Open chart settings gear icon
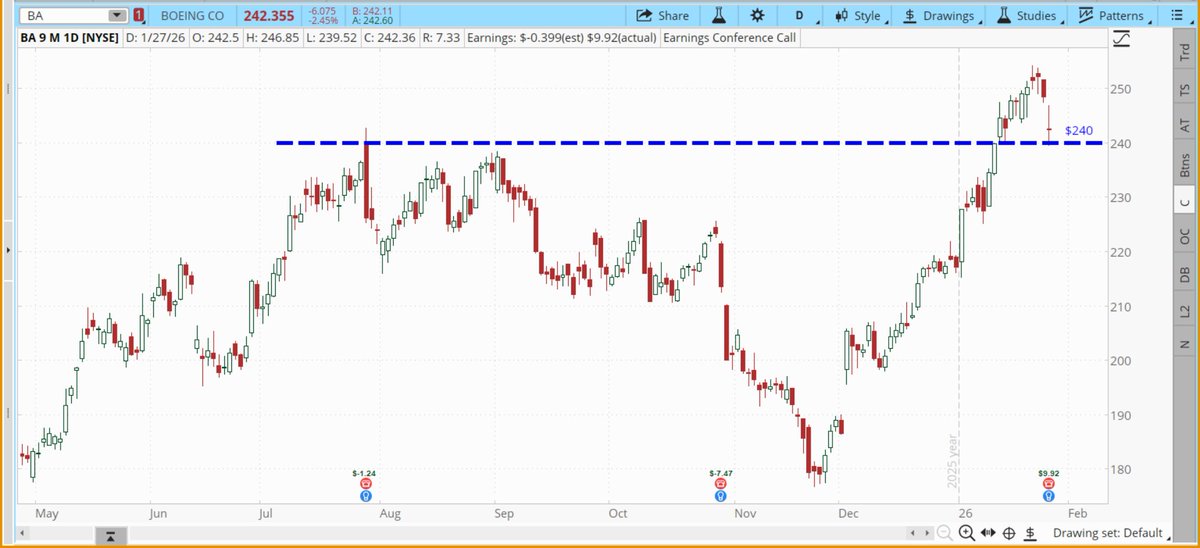 pos(757,15)
